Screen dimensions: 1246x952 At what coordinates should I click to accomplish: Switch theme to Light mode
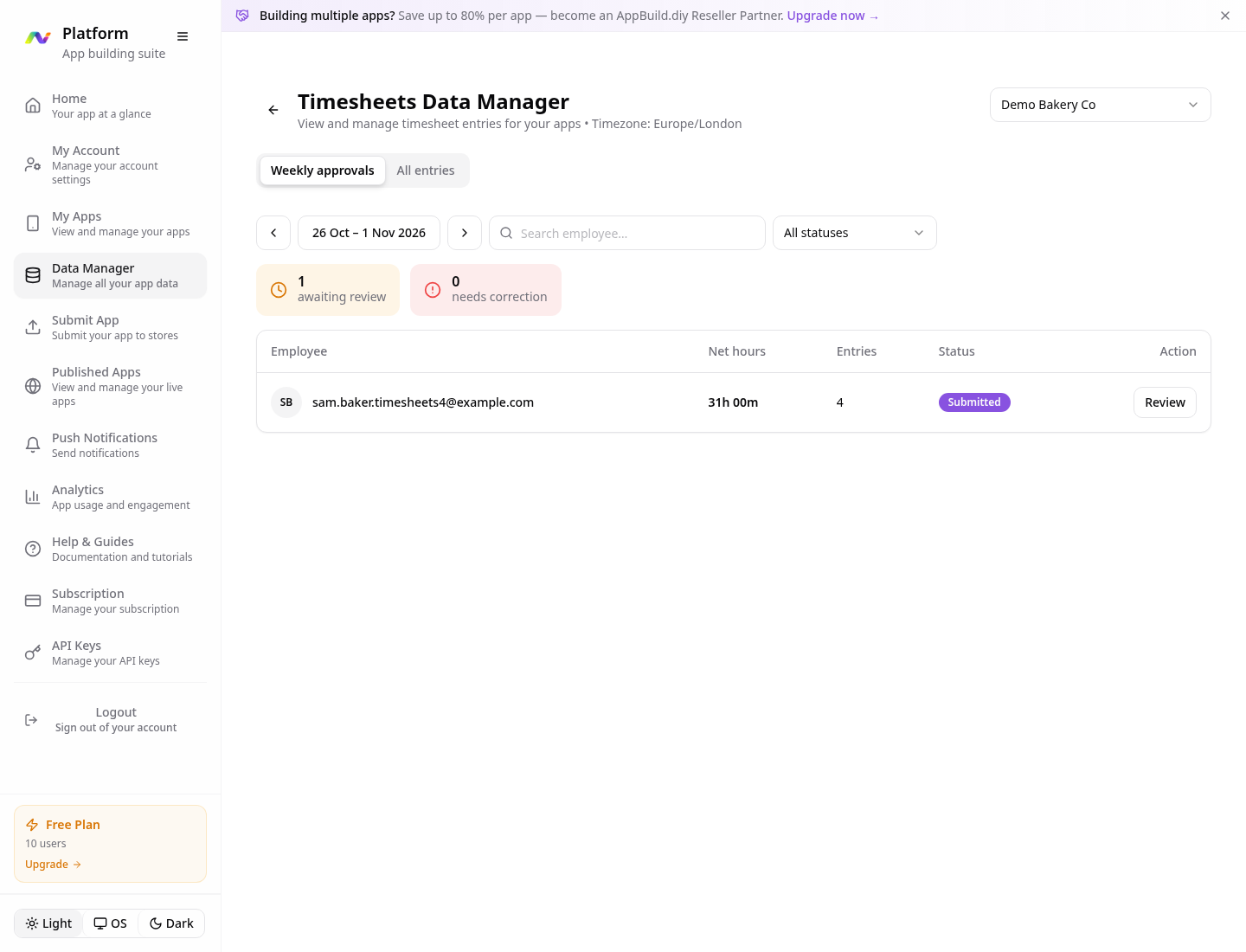tap(49, 923)
